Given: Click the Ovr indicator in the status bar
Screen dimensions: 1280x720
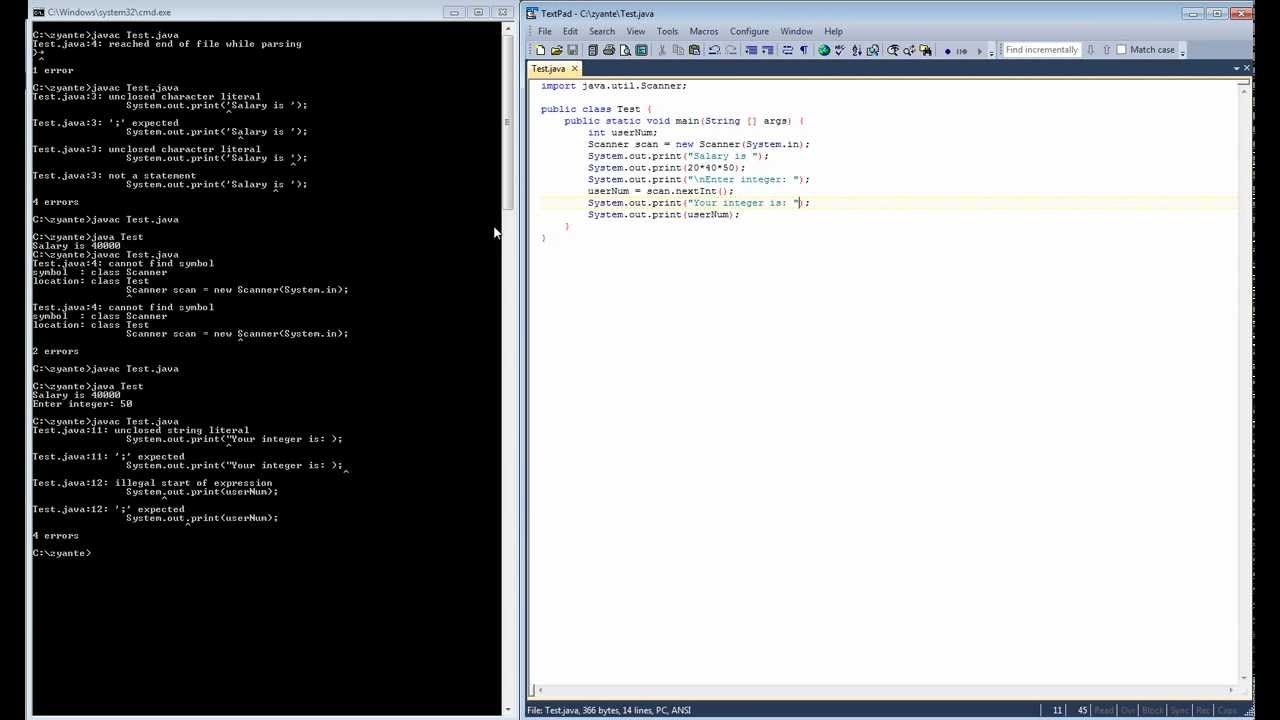Looking at the screenshot, I should coord(1127,710).
